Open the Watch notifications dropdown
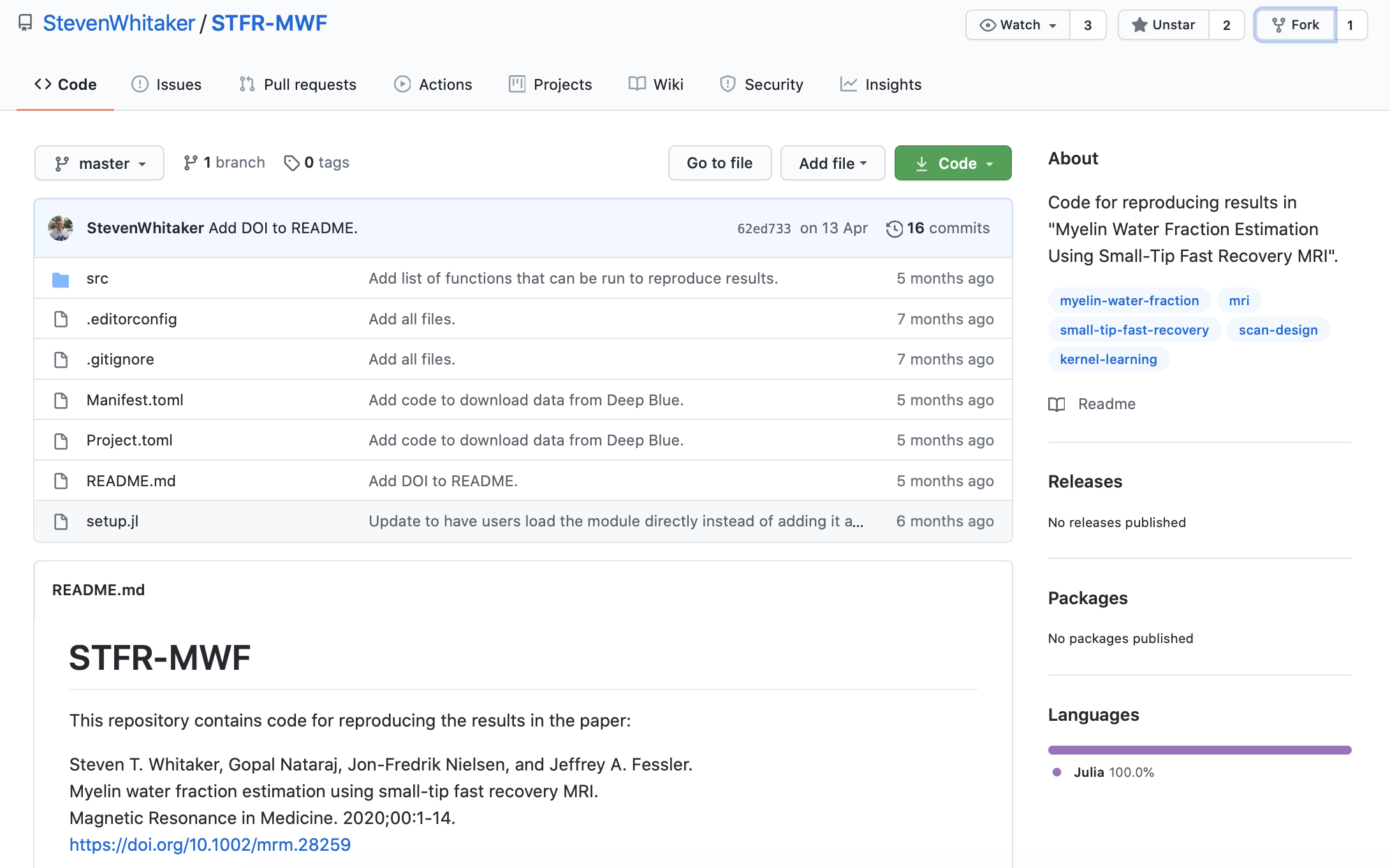This screenshot has width=1390, height=868. tap(1018, 25)
